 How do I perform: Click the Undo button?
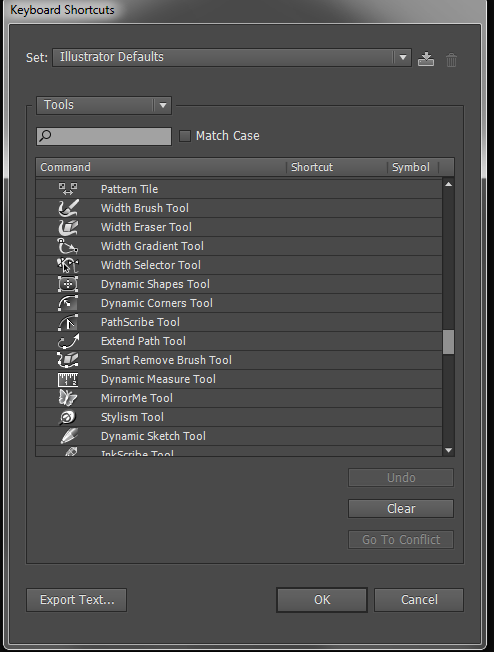tap(401, 477)
